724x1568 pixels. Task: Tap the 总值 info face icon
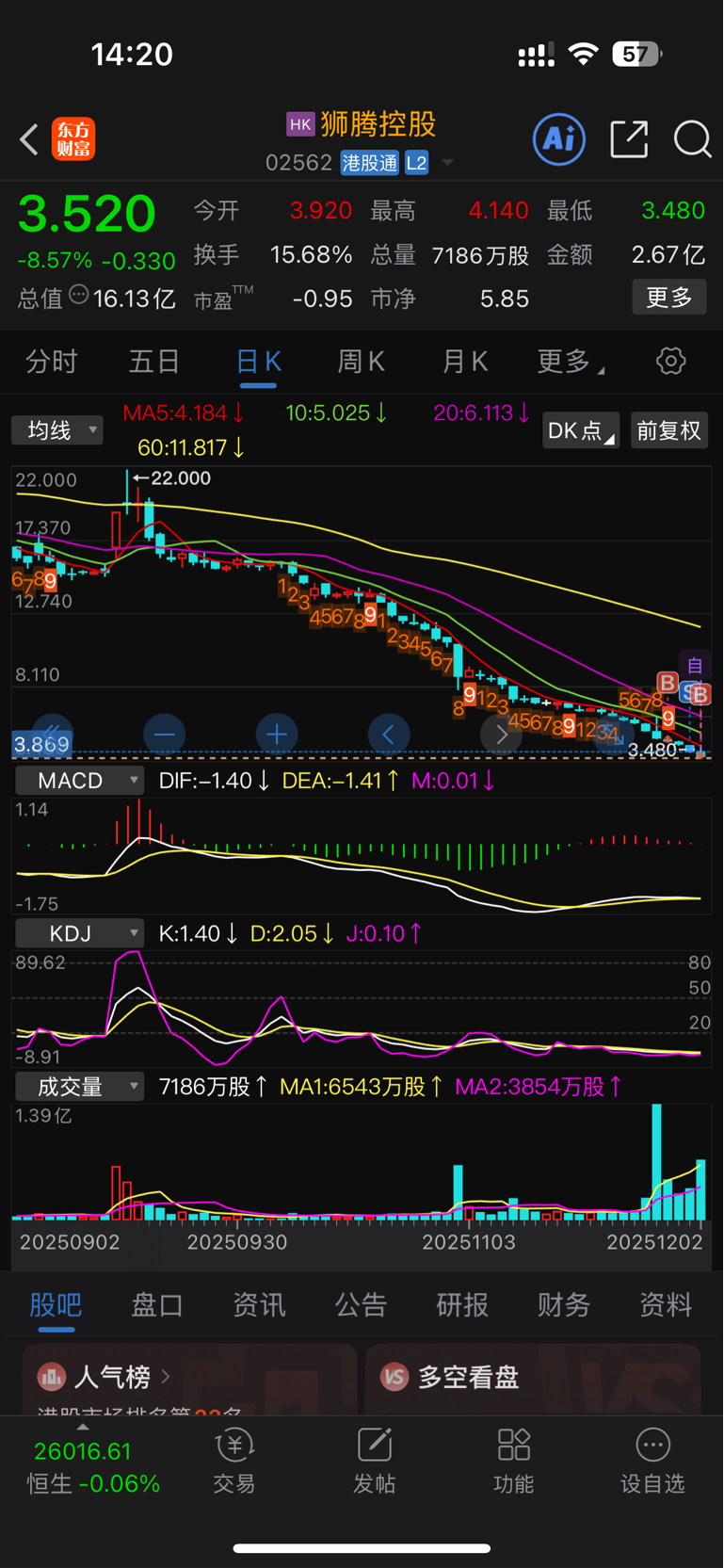pyautogui.click(x=79, y=296)
